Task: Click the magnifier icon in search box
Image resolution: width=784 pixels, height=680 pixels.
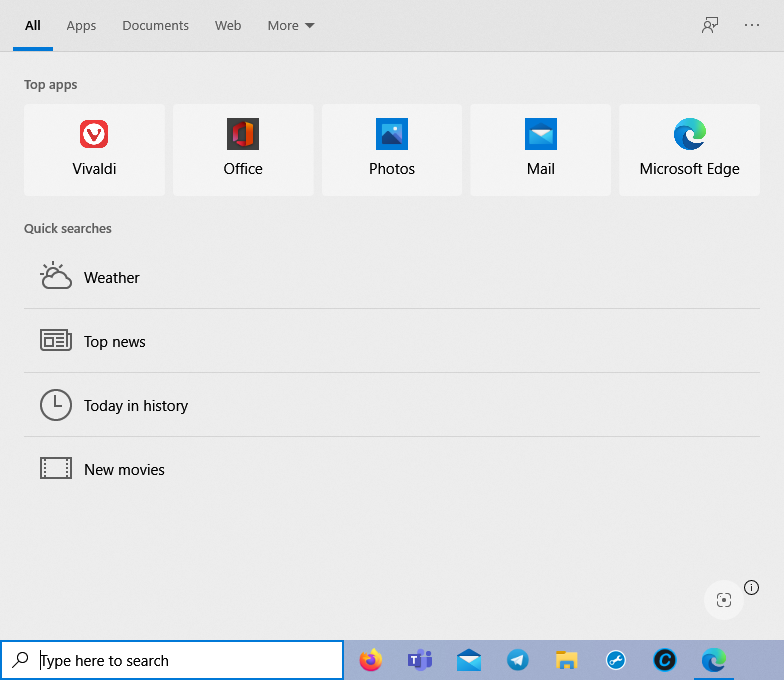Action: pos(20,660)
